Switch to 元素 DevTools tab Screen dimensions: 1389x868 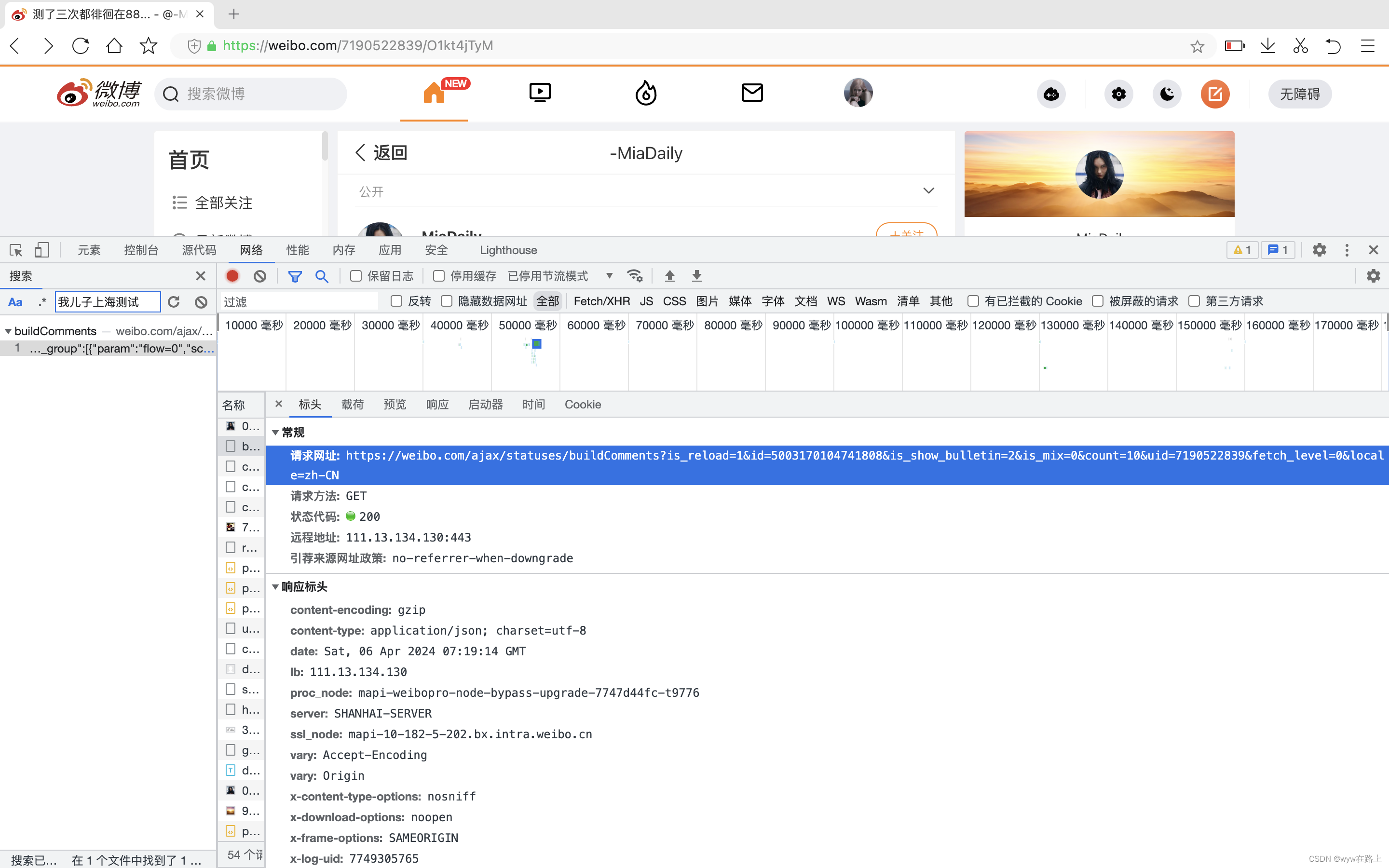[x=89, y=250]
